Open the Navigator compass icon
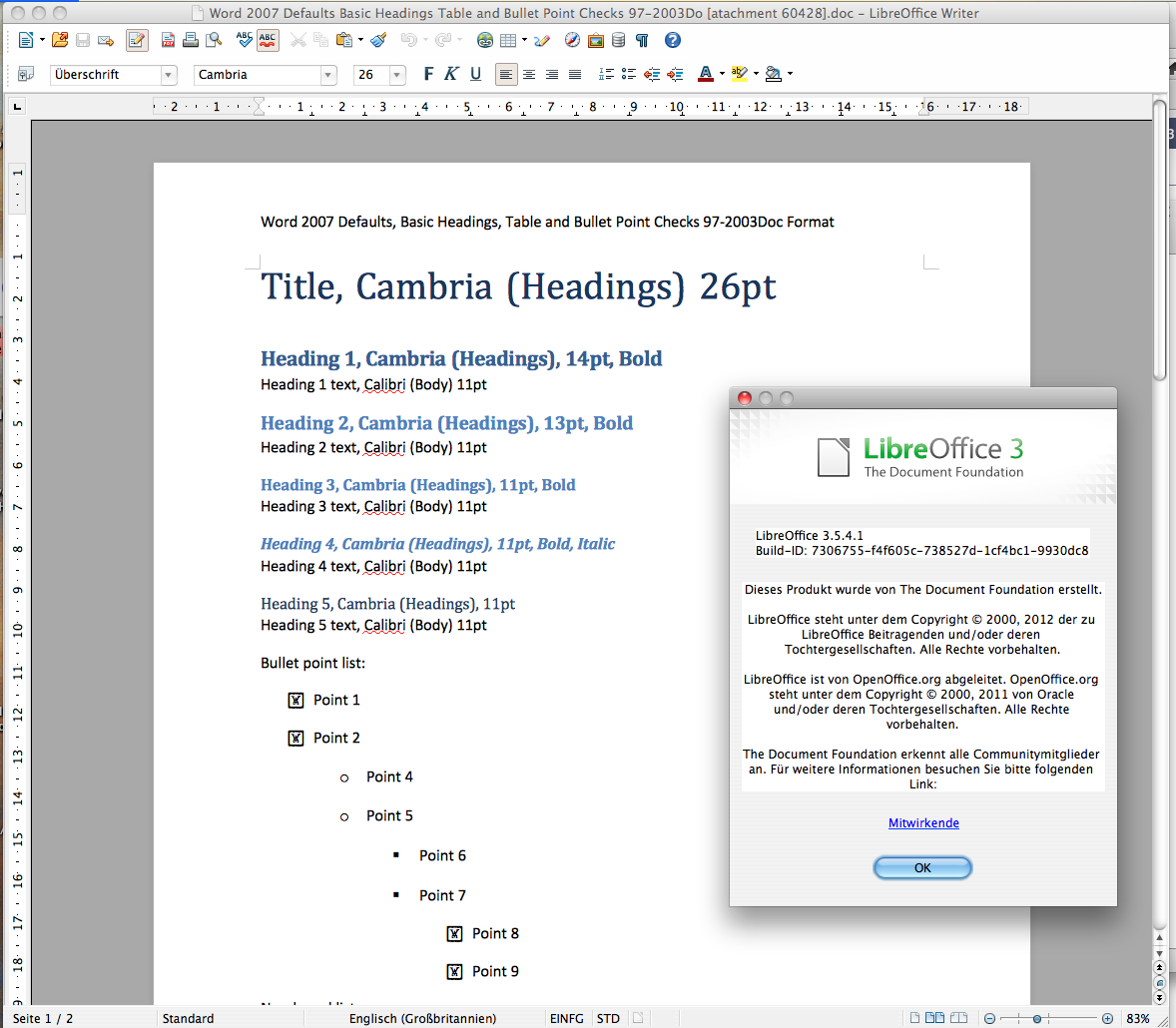The width and height of the screenshot is (1176, 1028). [x=572, y=41]
